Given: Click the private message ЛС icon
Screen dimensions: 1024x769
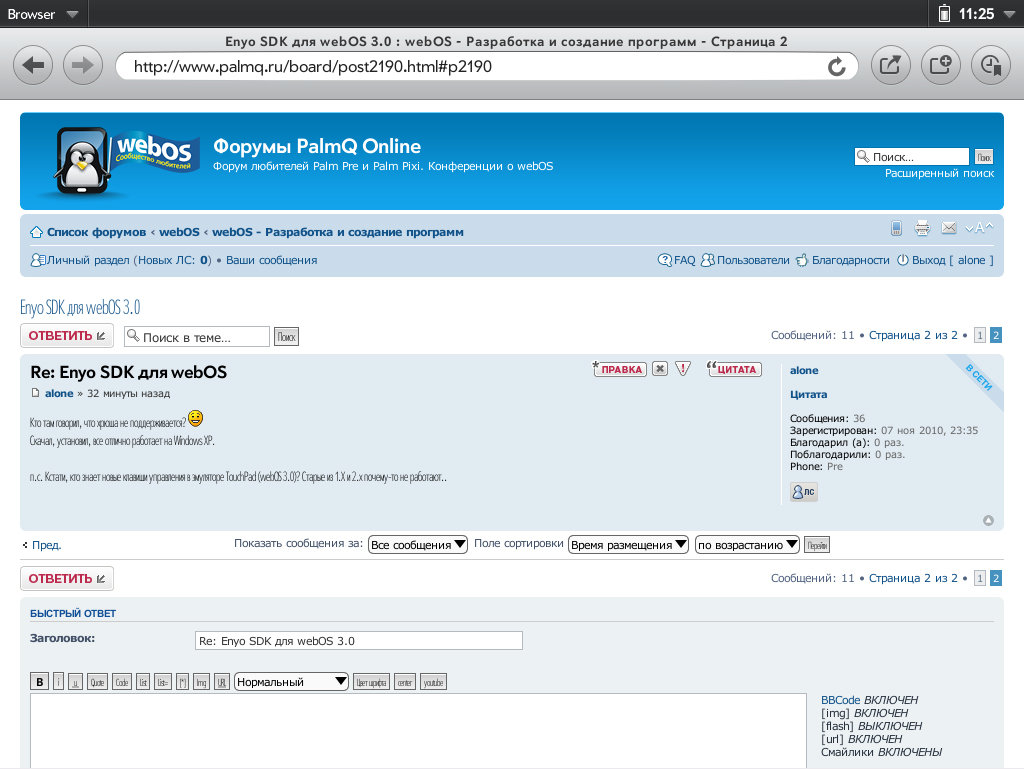Looking at the screenshot, I should pyautogui.click(x=803, y=492).
